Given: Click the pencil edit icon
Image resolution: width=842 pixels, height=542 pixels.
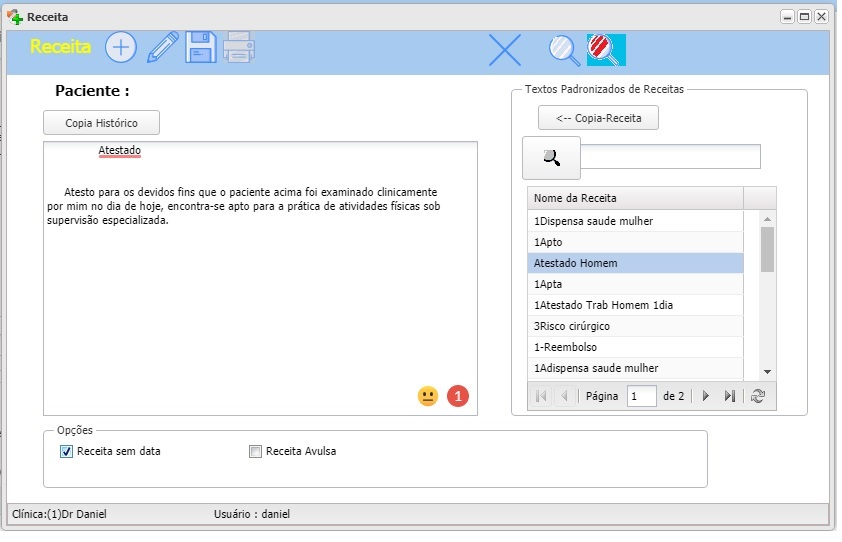Looking at the screenshot, I should coord(162,47).
